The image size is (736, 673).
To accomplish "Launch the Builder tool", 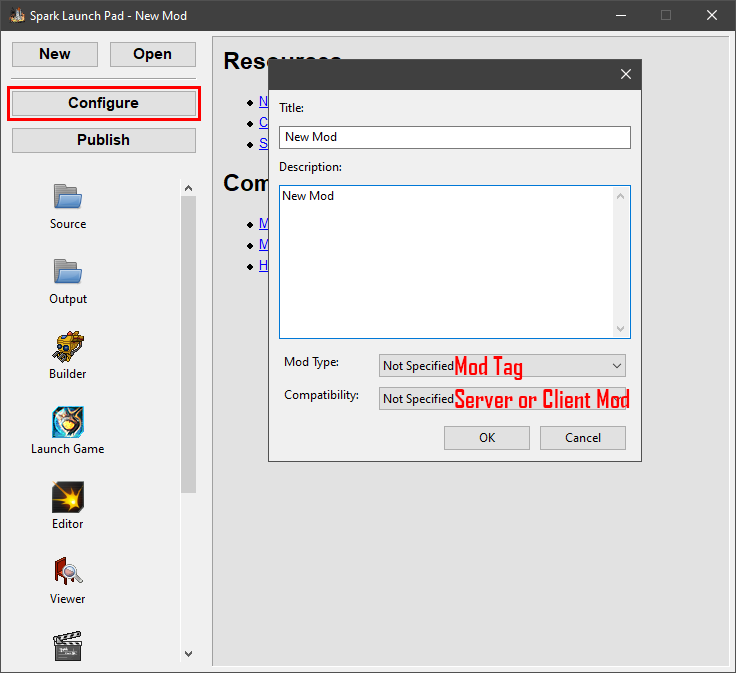I will tap(68, 346).
